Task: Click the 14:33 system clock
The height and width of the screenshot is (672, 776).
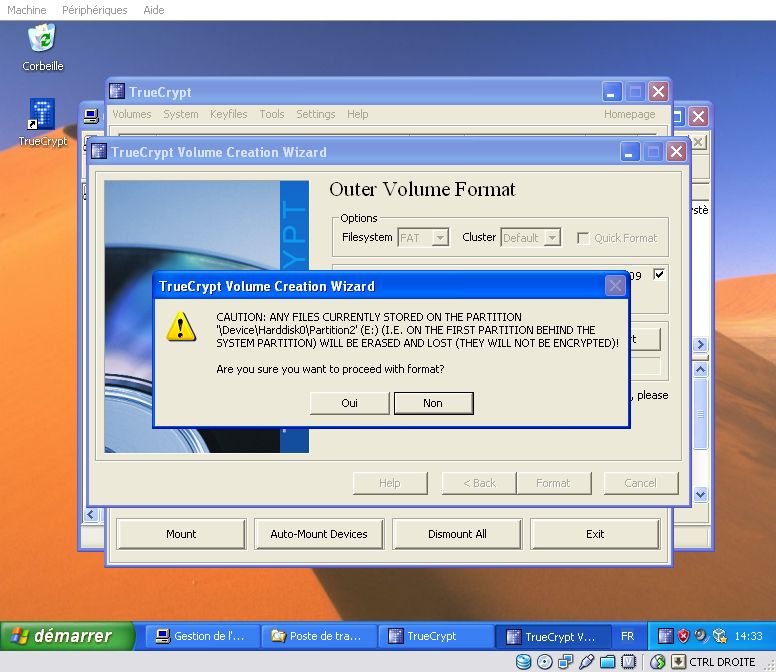Action: pos(748,636)
